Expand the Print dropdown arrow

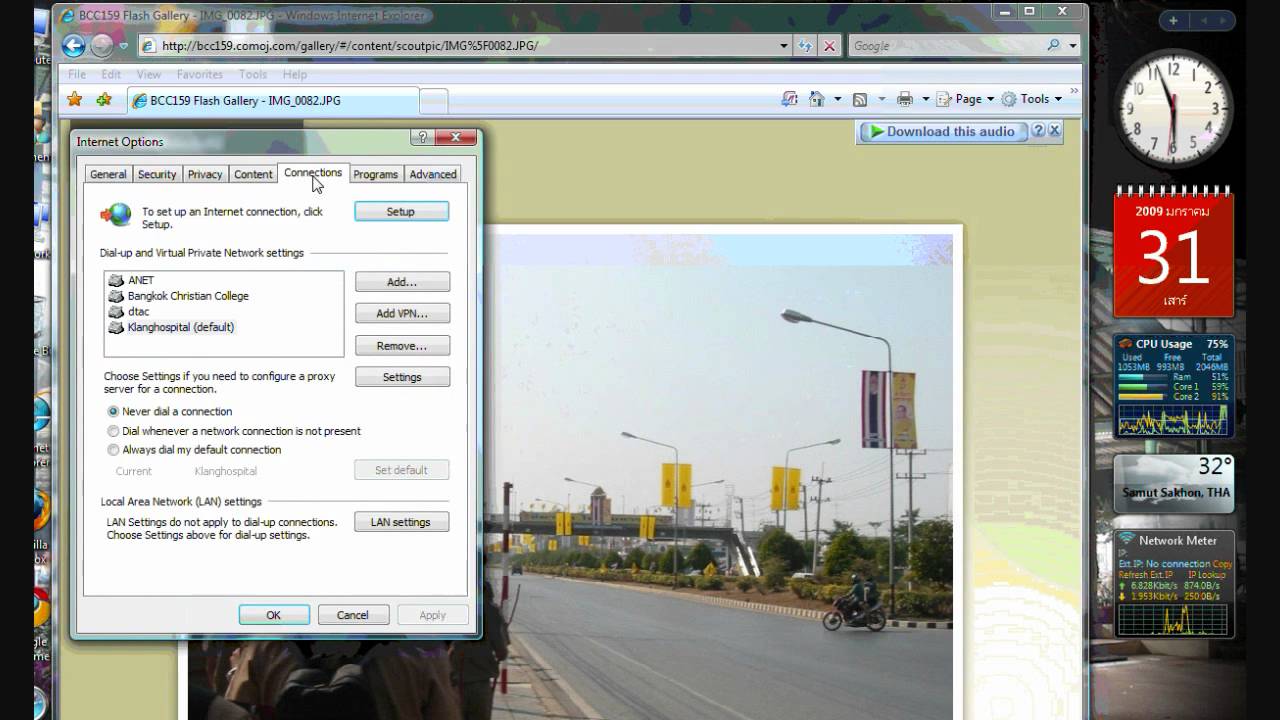pos(925,99)
